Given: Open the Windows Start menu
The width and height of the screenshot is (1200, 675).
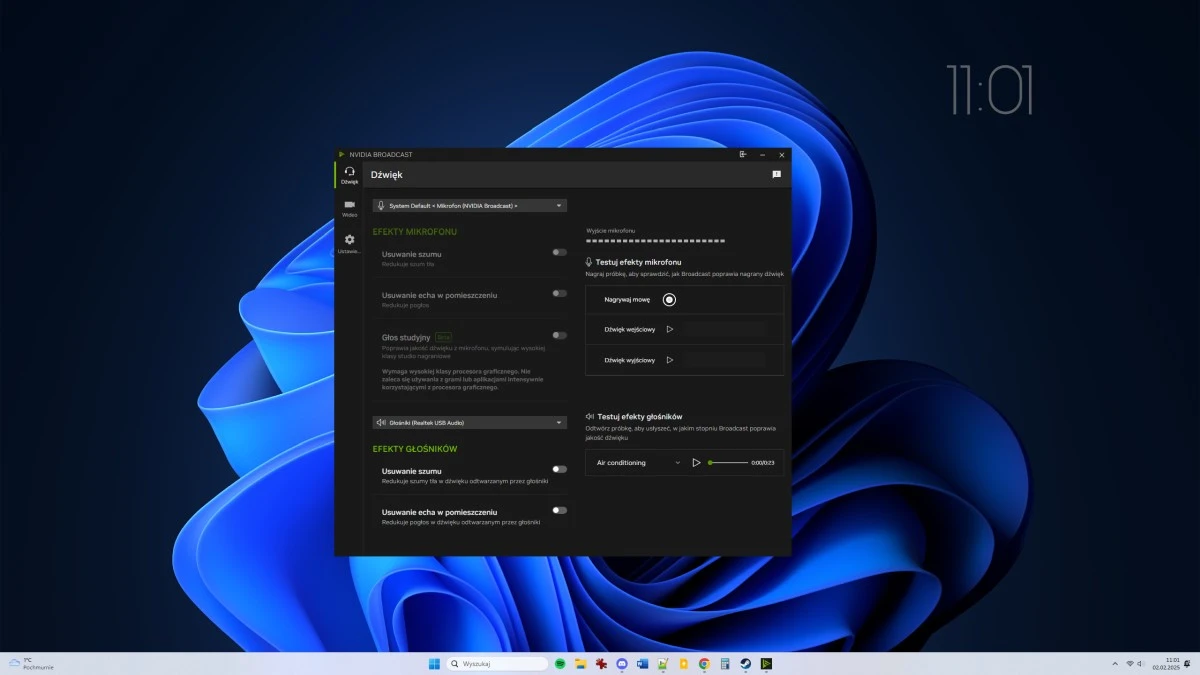Looking at the screenshot, I should [434, 664].
